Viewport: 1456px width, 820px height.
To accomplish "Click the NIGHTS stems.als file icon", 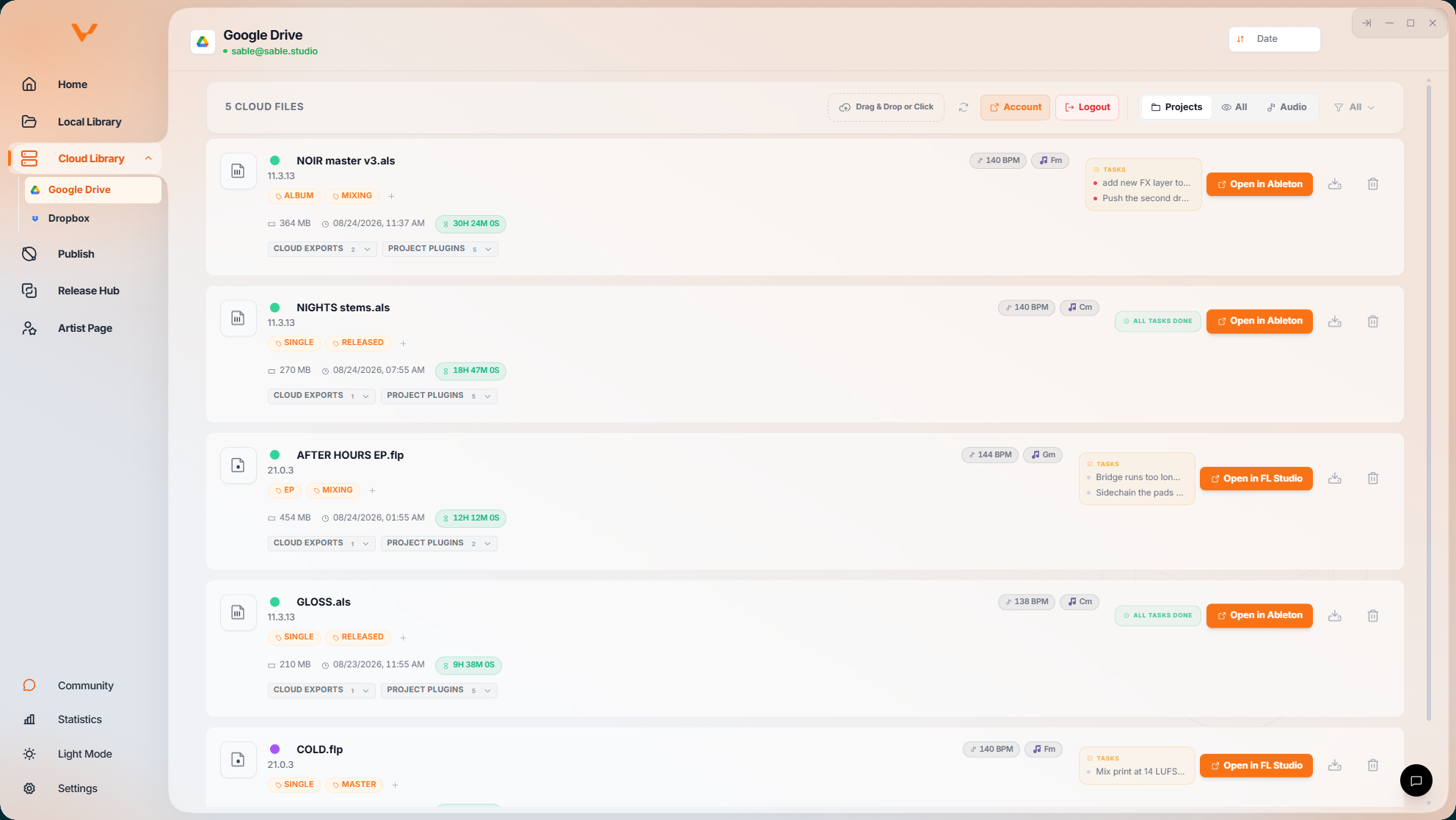I will tap(238, 318).
